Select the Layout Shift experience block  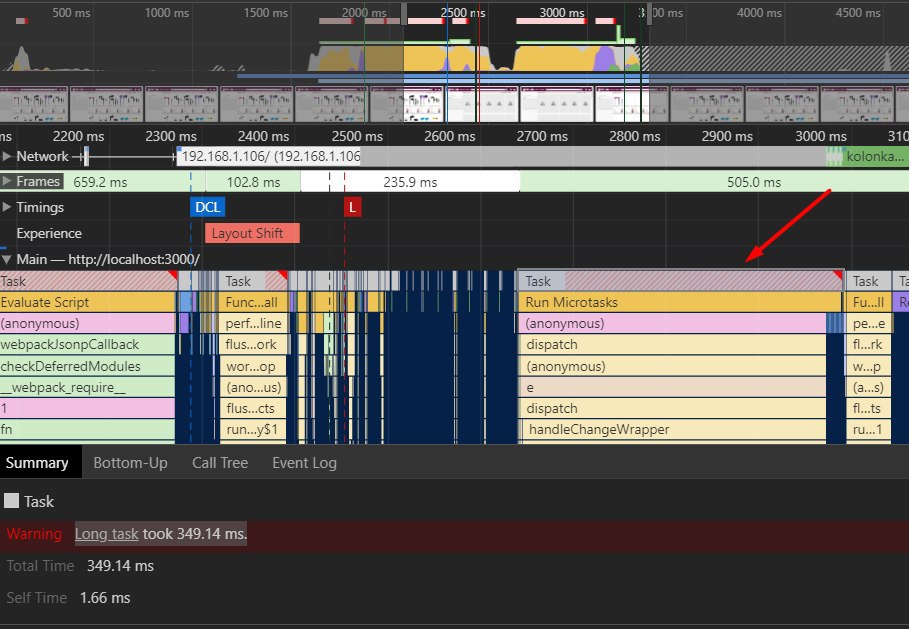(252, 233)
